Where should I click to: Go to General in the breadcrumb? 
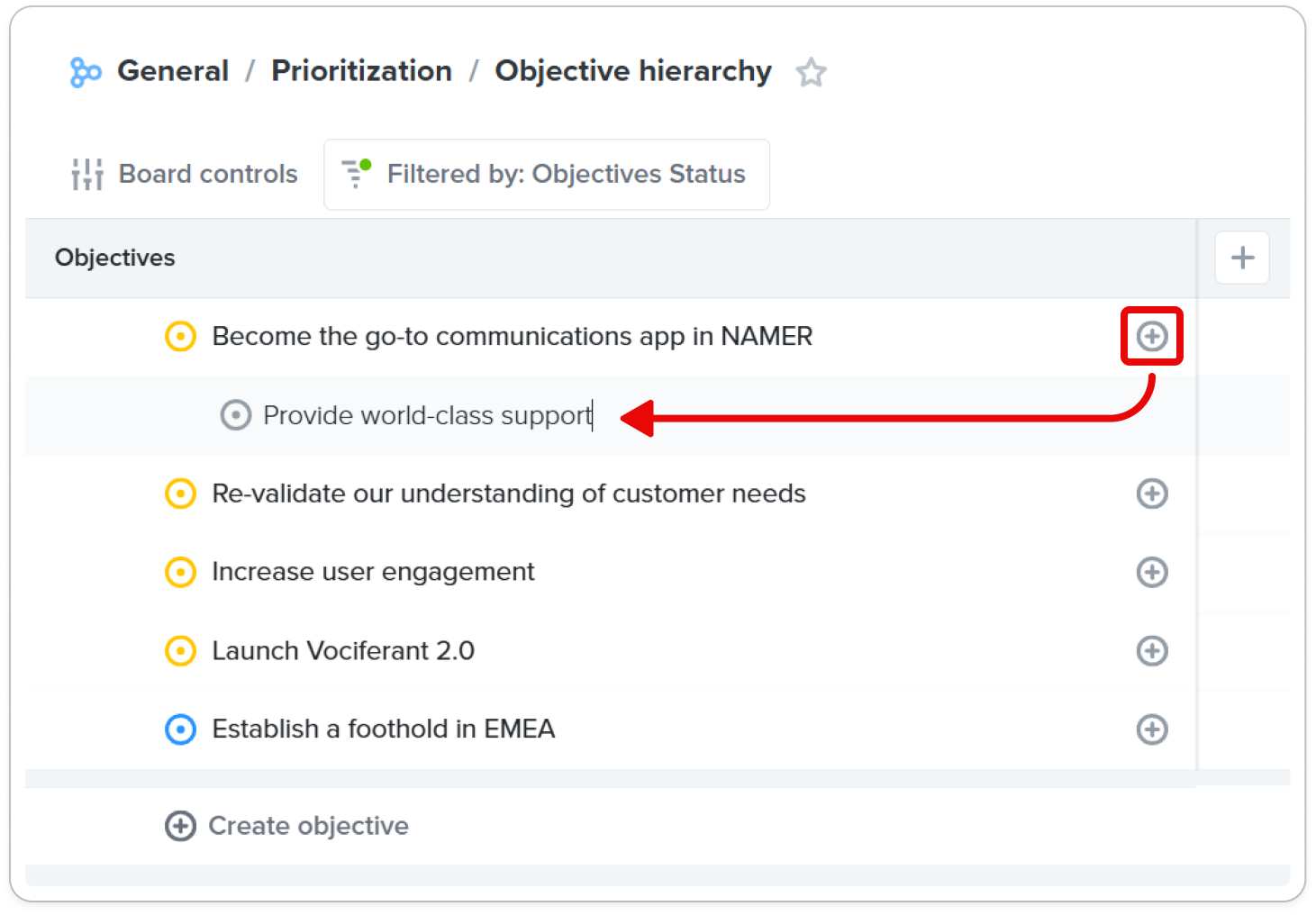pos(173,71)
